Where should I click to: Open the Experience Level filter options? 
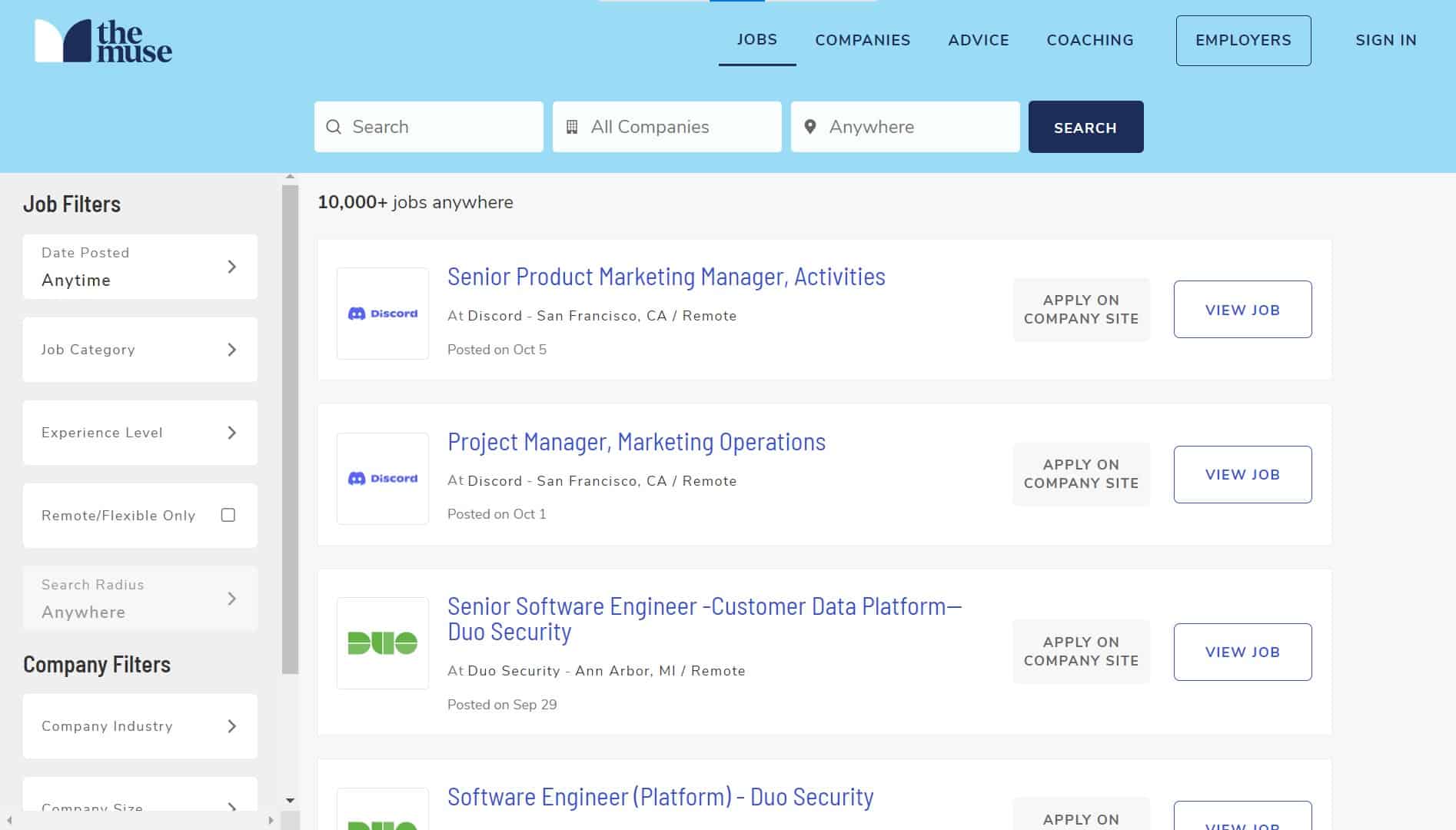(x=232, y=433)
